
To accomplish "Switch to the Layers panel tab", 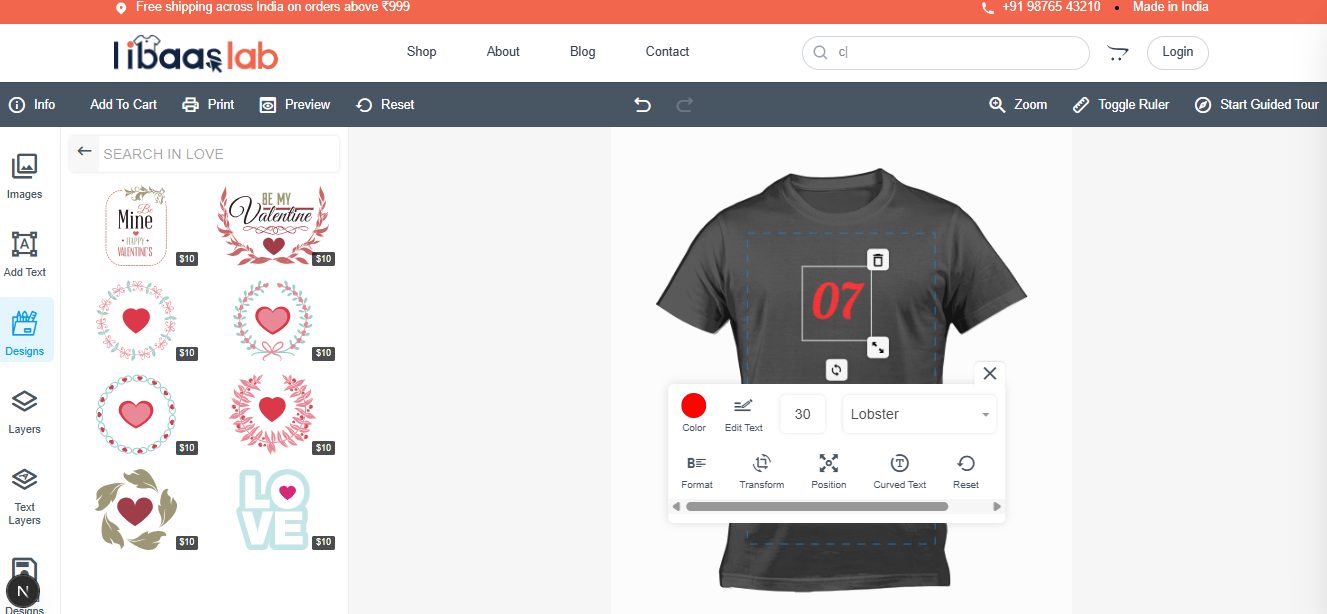I will coord(25,411).
